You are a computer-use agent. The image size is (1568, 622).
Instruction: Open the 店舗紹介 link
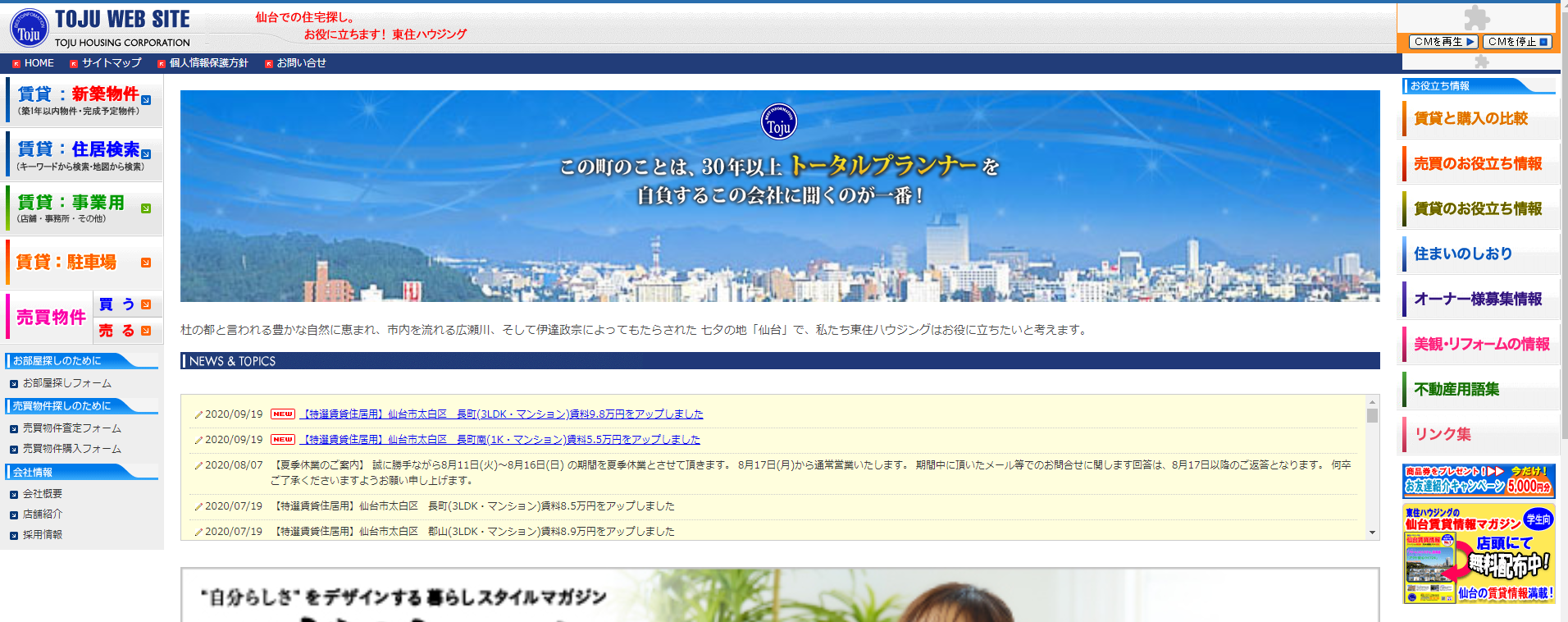coord(43,515)
